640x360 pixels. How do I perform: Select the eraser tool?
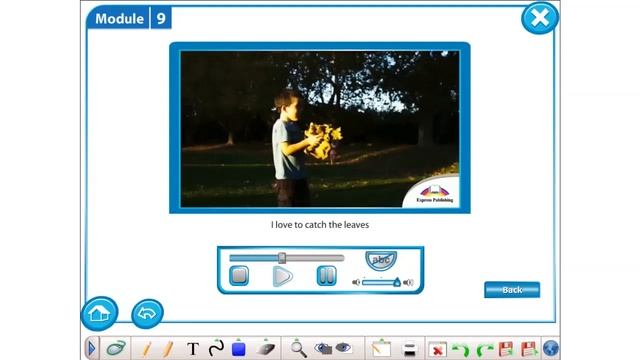(266, 349)
